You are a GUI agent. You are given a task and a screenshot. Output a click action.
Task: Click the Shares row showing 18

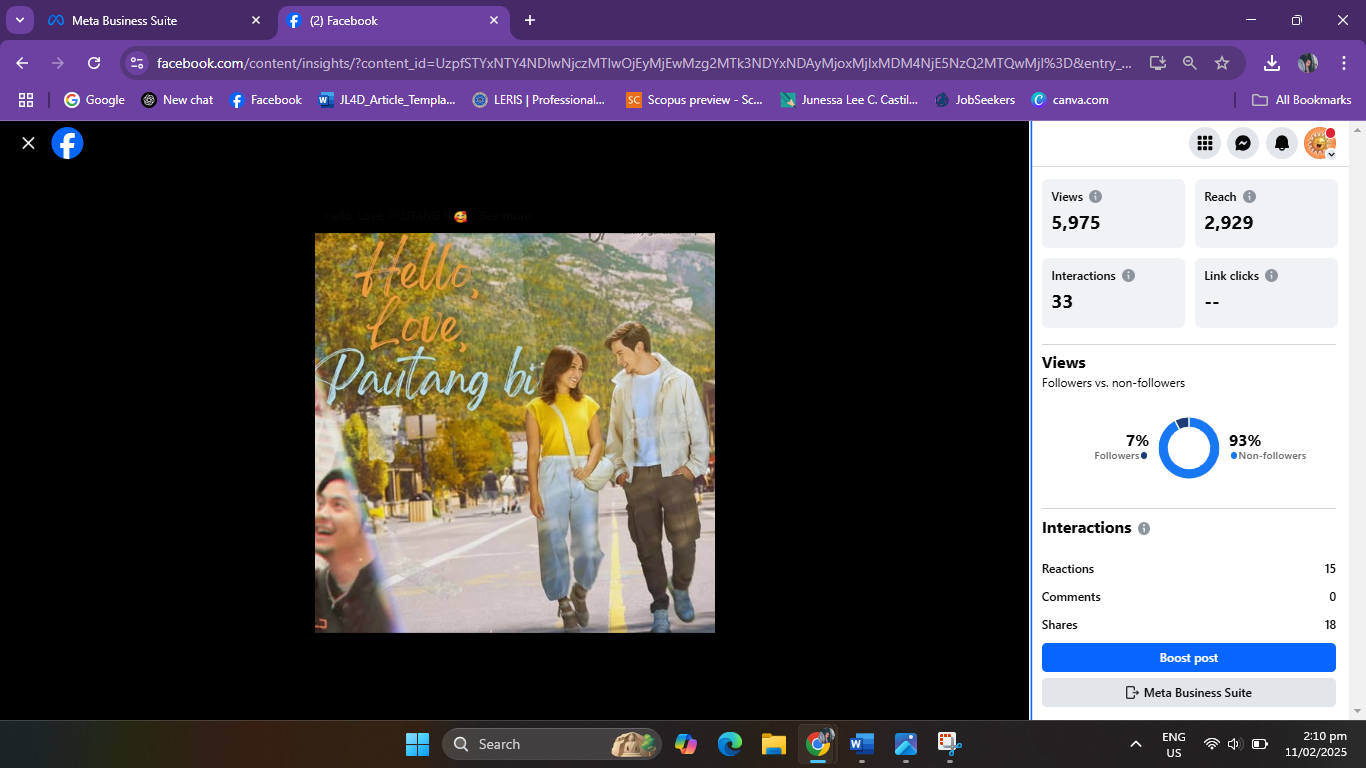pyautogui.click(x=1188, y=625)
